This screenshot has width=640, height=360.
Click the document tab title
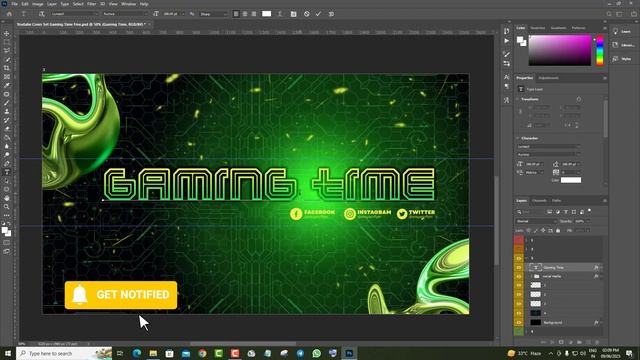tap(81, 24)
